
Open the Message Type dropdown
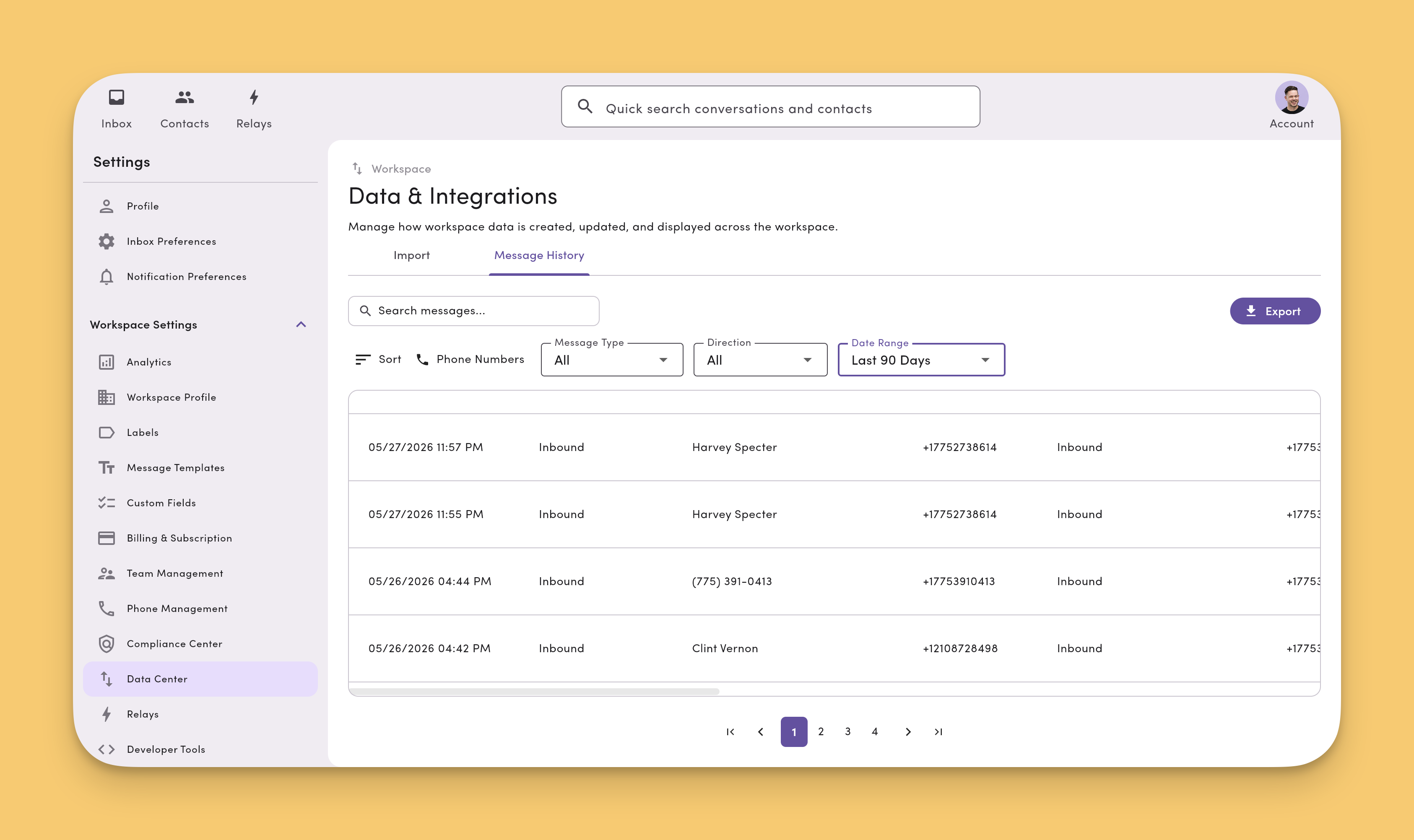pyautogui.click(x=611, y=360)
